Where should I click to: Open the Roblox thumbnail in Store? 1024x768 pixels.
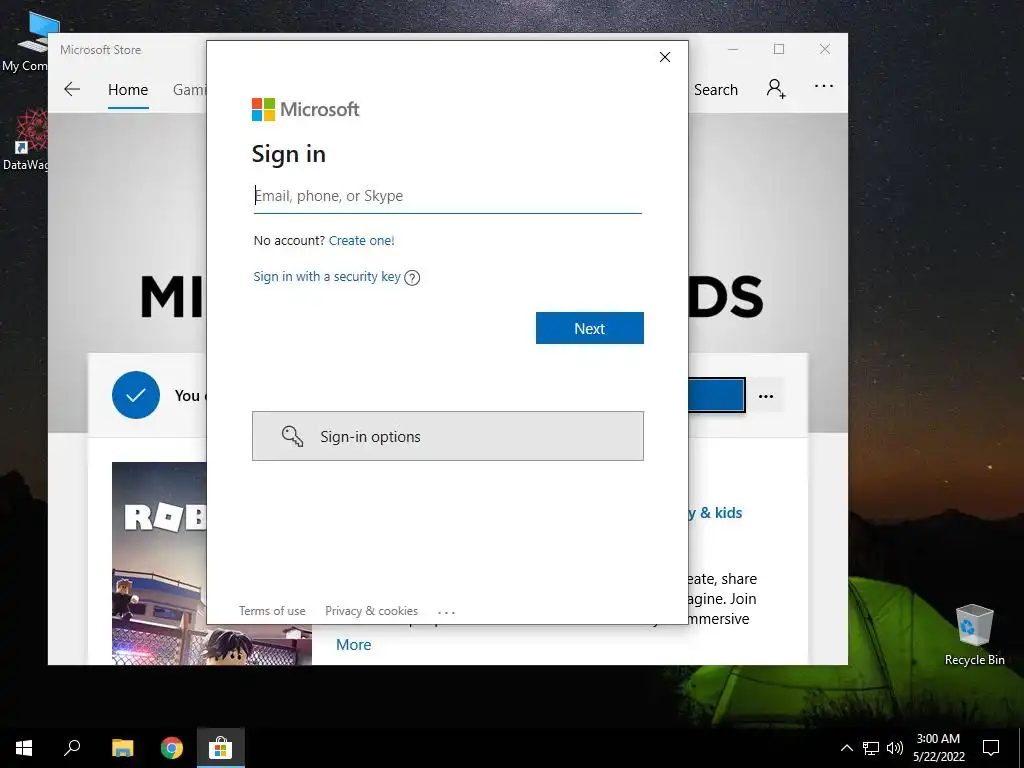pos(159,564)
